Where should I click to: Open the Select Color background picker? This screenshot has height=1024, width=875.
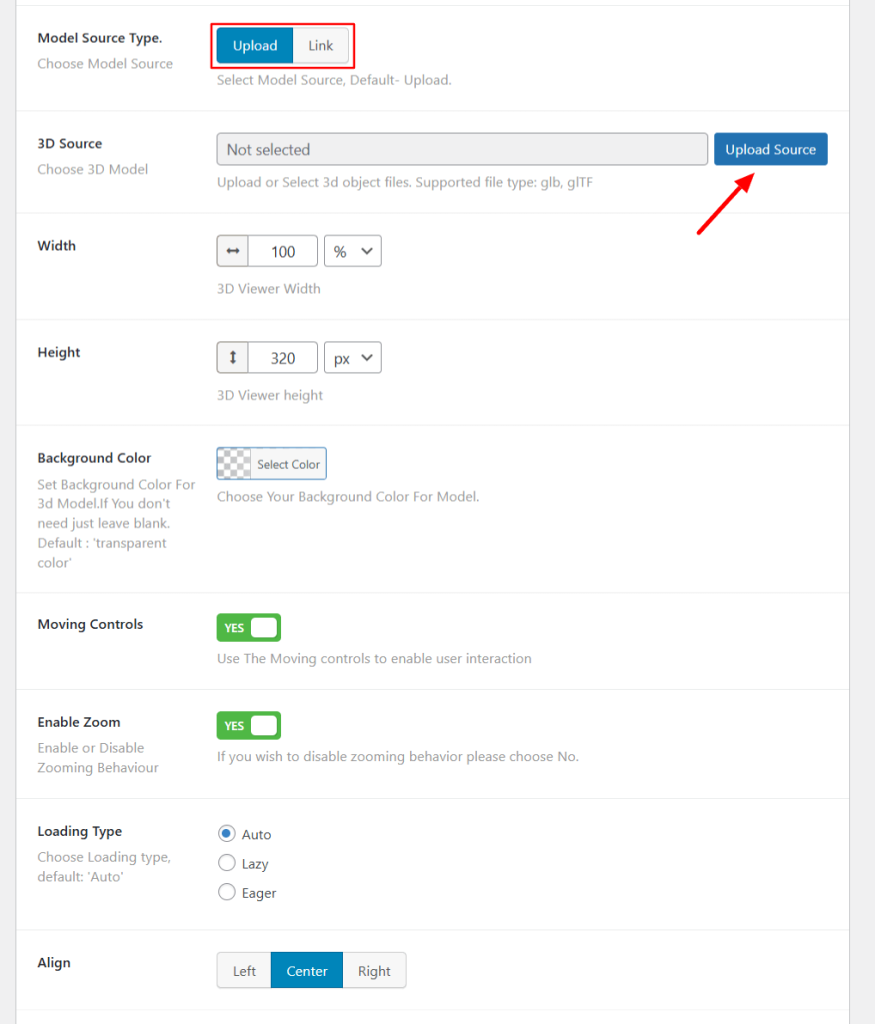click(x=288, y=464)
